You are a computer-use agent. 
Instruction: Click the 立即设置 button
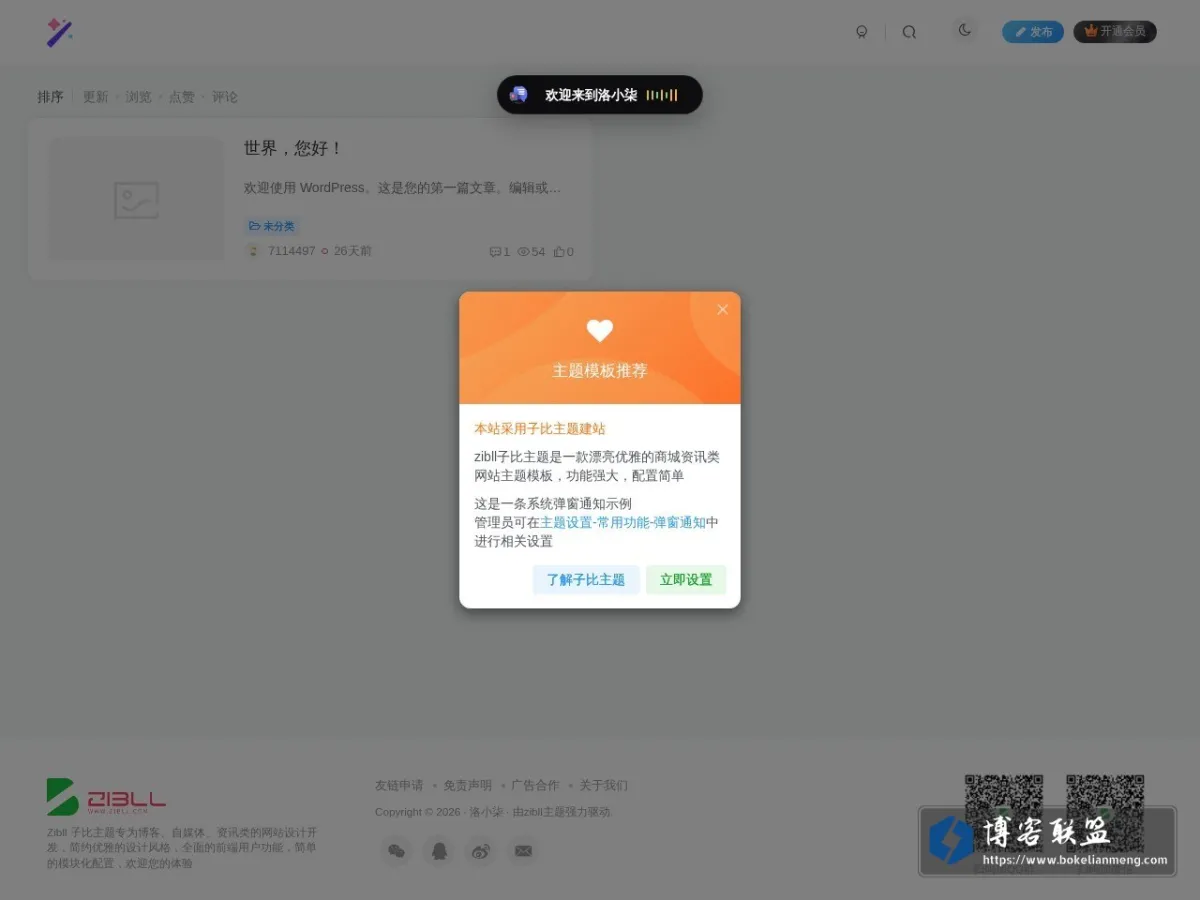point(686,579)
